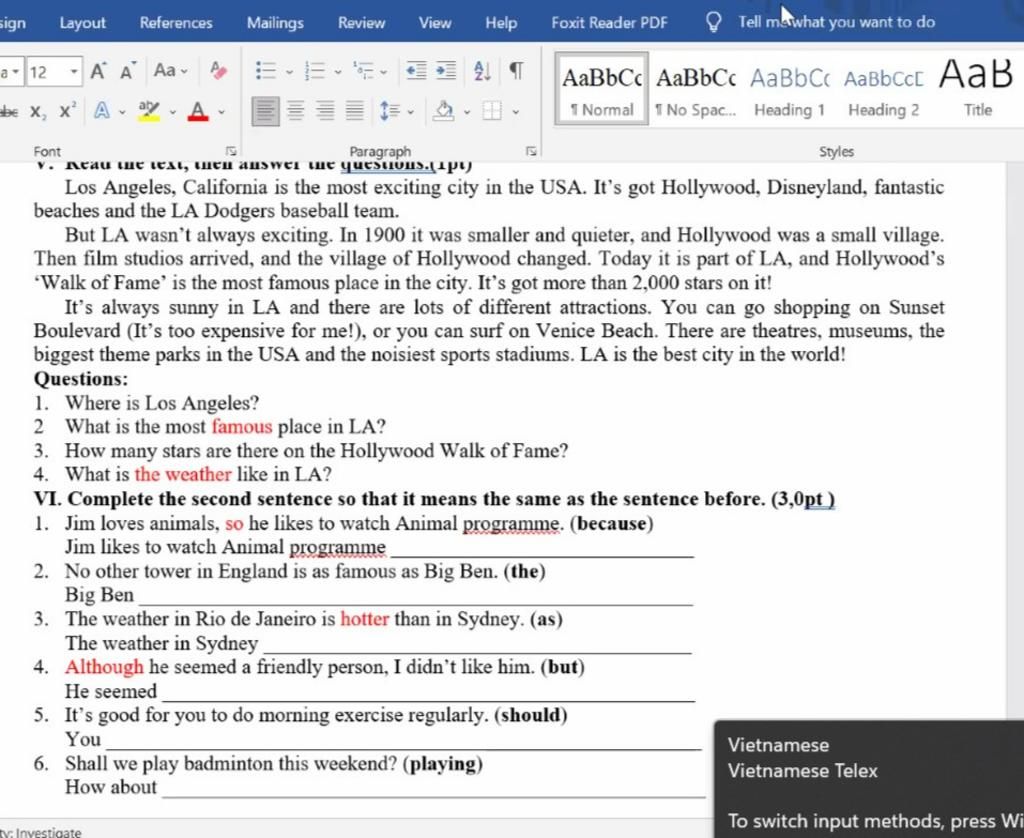
Task: Click the Shading paint bucket icon
Action: point(443,111)
